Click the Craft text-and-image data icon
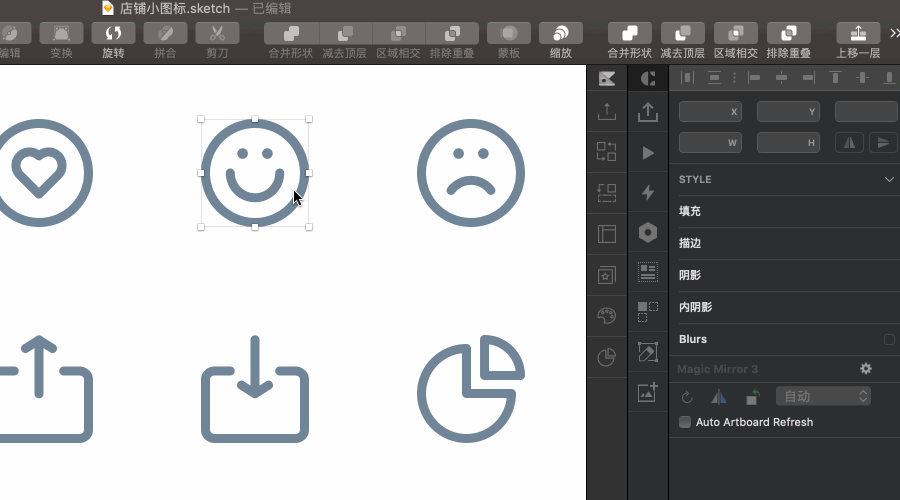The image size is (900, 500). pyautogui.click(x=648, y=272)
